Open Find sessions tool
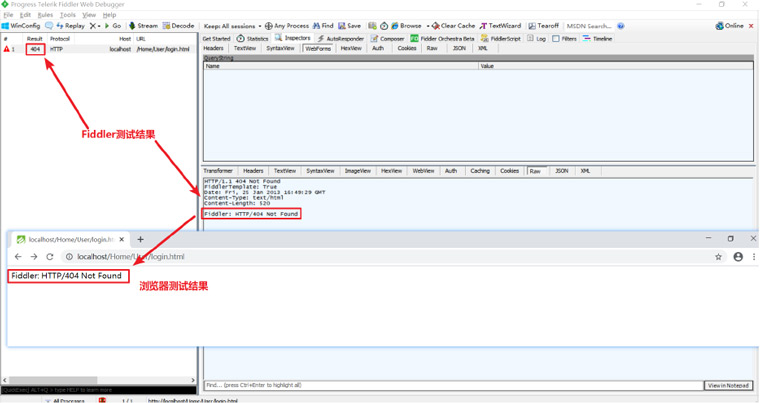The height and width of the screenshot is (403, 760). (x=323, y=26)
